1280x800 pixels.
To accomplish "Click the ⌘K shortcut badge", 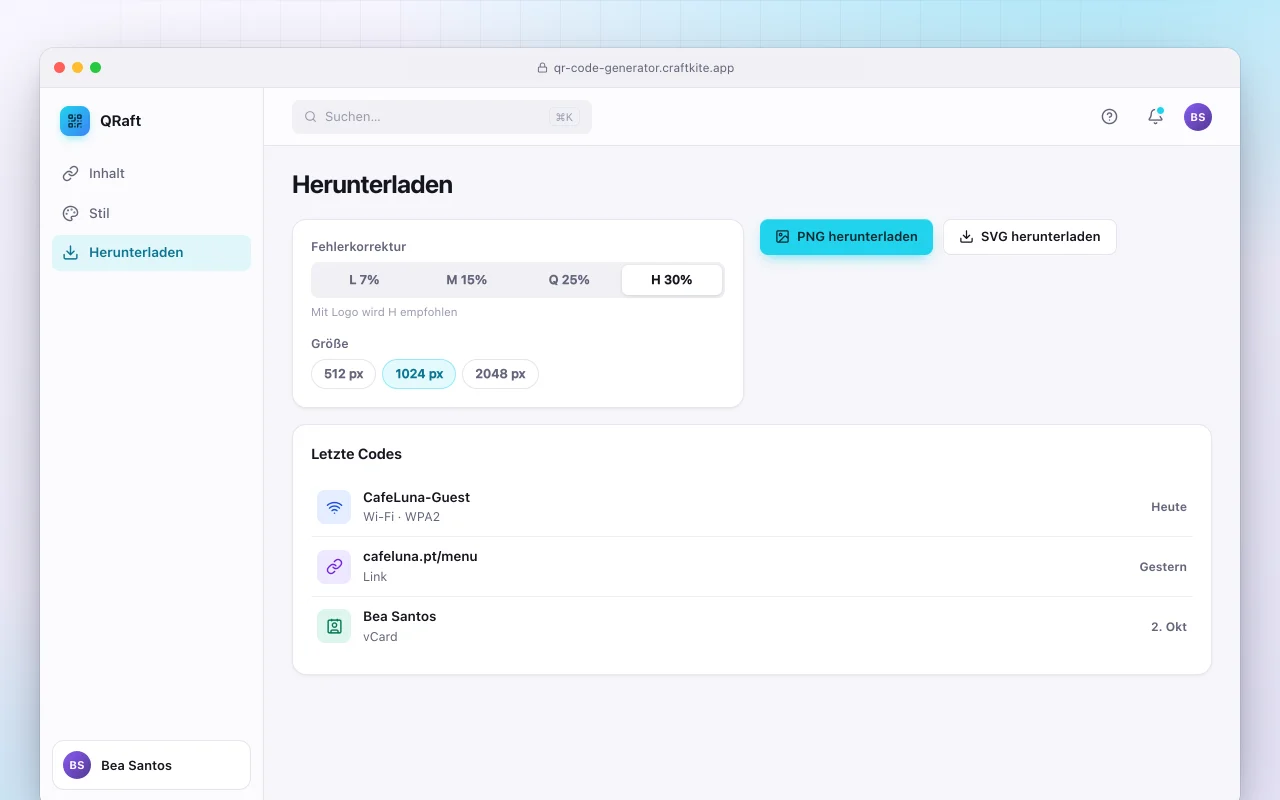I will (564, 117).
